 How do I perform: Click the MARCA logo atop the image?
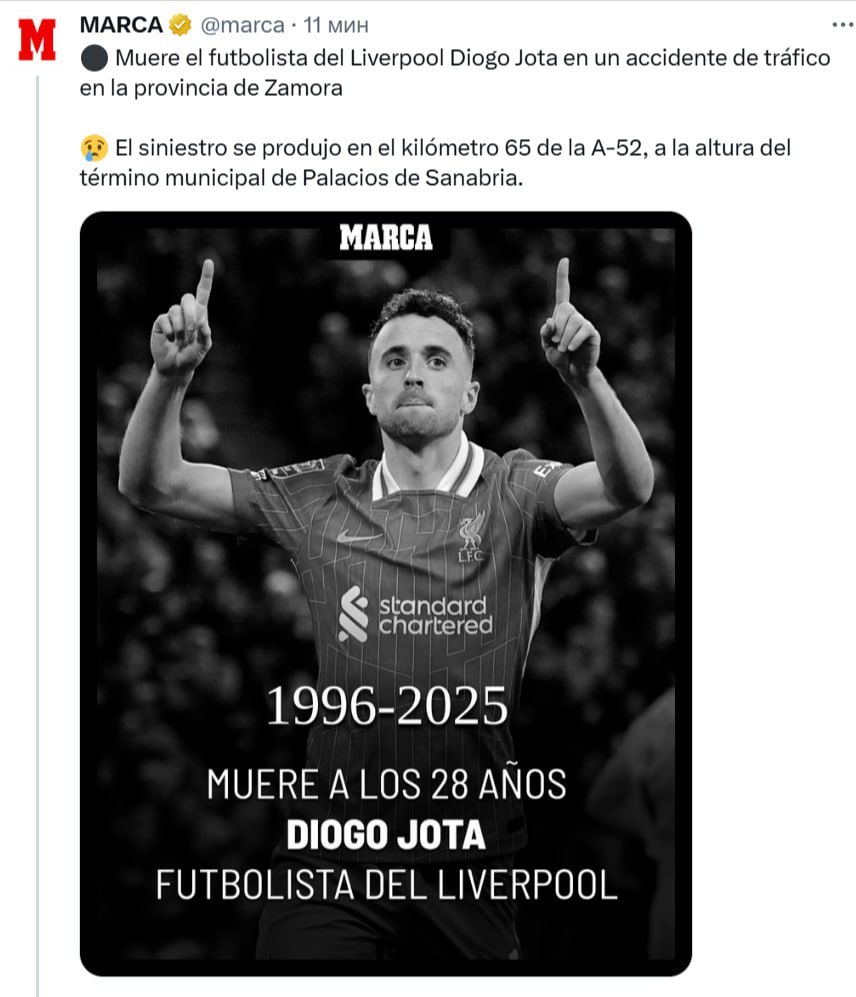point(385,237)
